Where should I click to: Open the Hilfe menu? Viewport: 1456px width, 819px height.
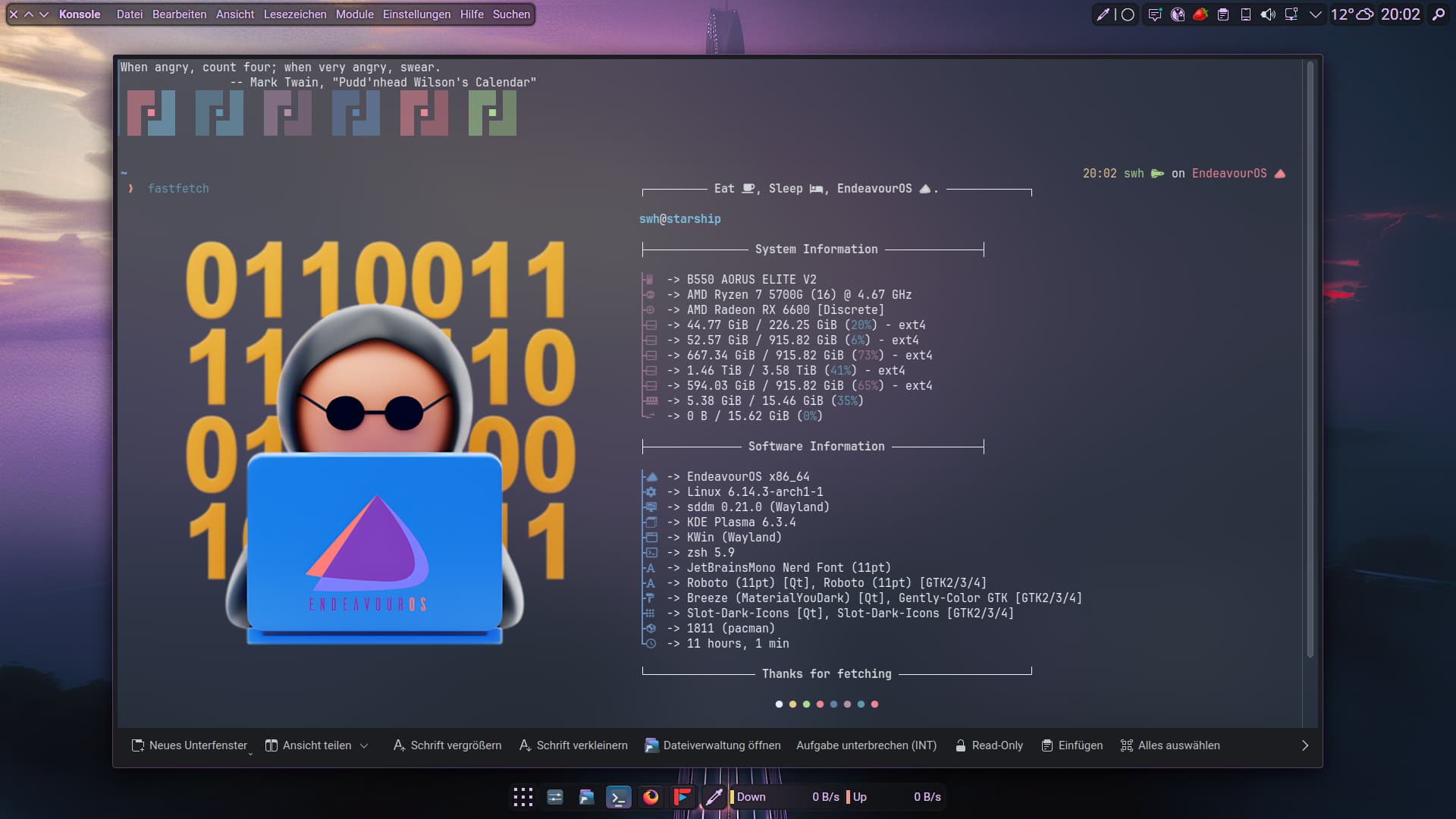click(472, 14)
